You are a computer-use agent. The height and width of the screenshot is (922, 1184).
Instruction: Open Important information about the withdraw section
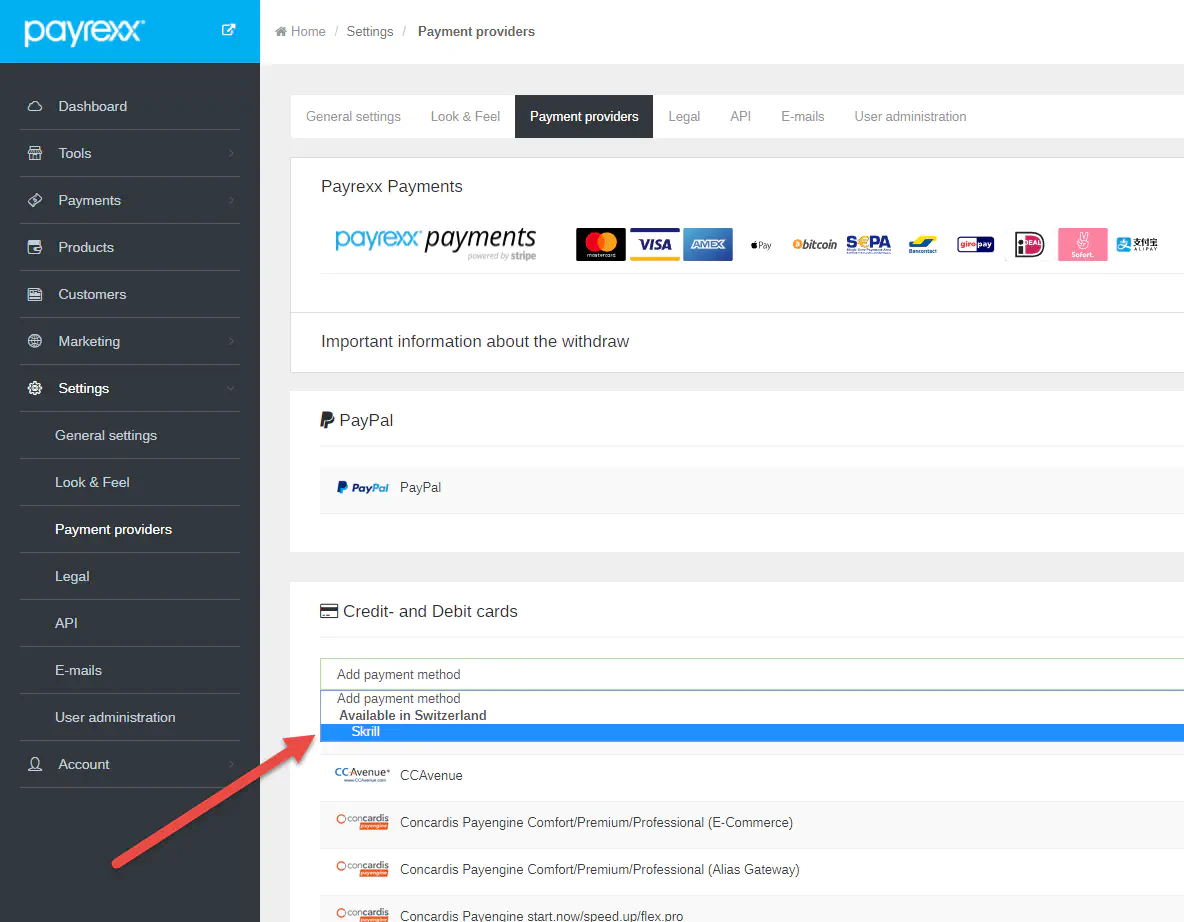[x=475, y=342]
